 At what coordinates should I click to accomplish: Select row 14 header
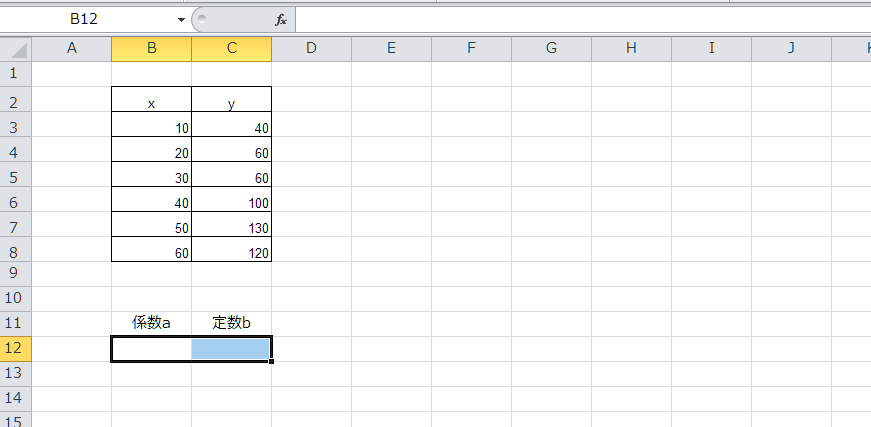pyautogui.click(x=16, y=399)
